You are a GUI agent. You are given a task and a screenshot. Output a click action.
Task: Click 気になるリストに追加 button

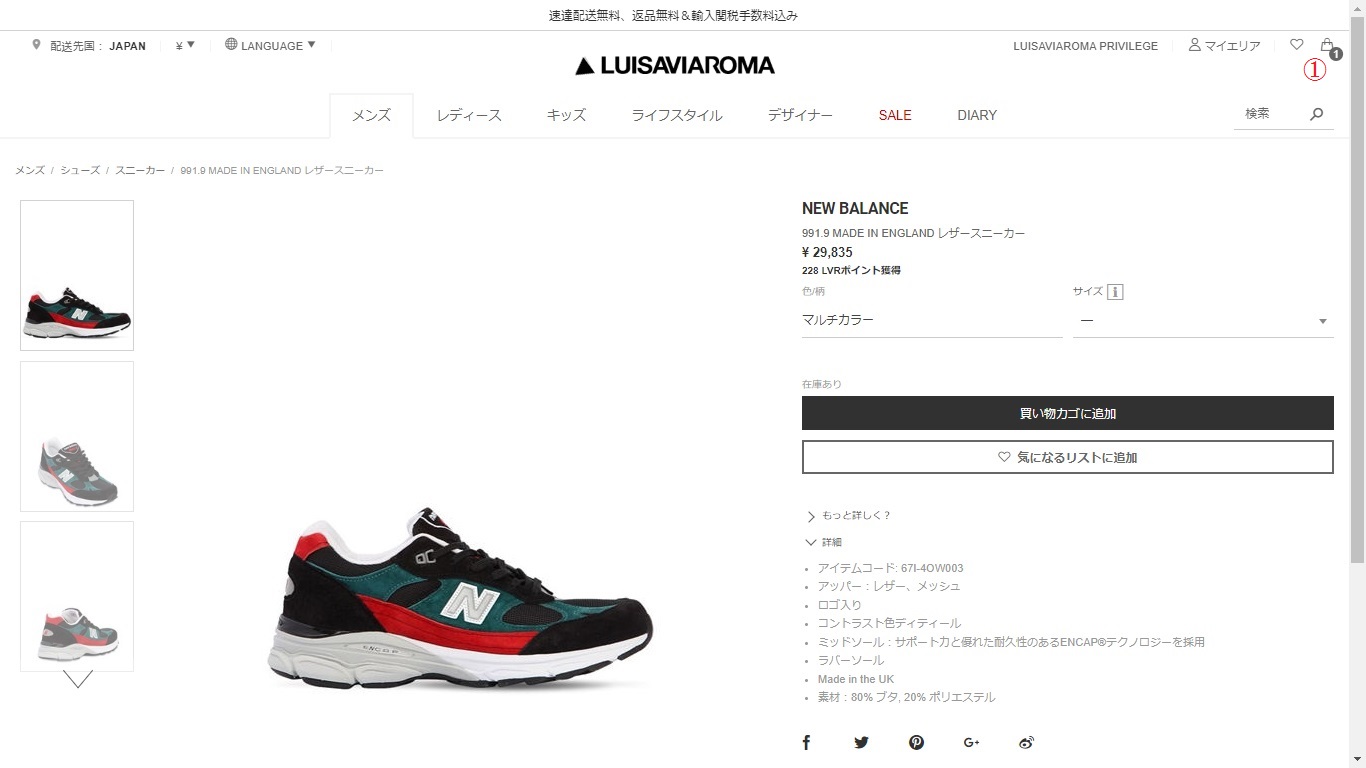point(1068,457)
